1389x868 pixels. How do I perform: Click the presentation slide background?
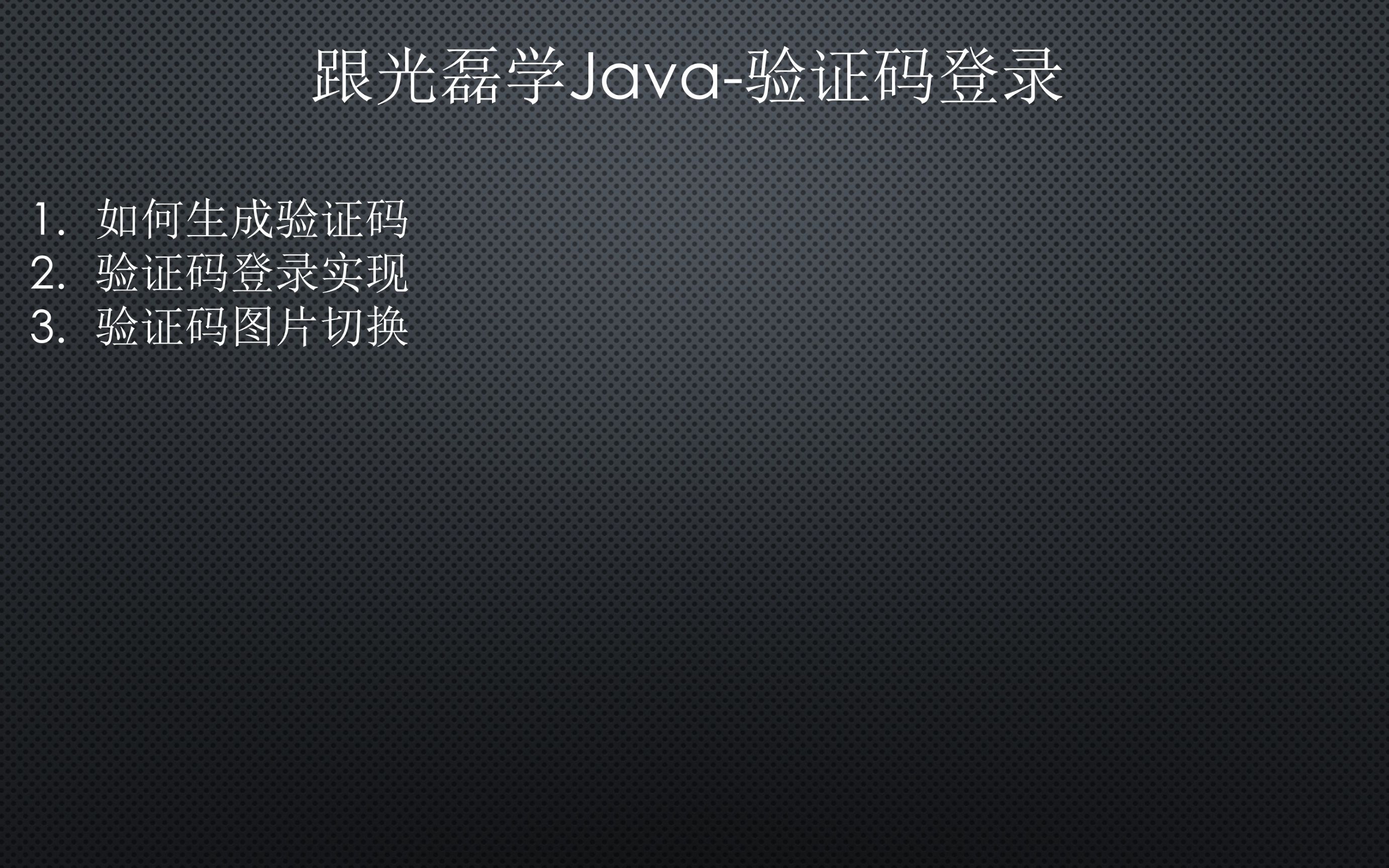click(x=694, y=434)
